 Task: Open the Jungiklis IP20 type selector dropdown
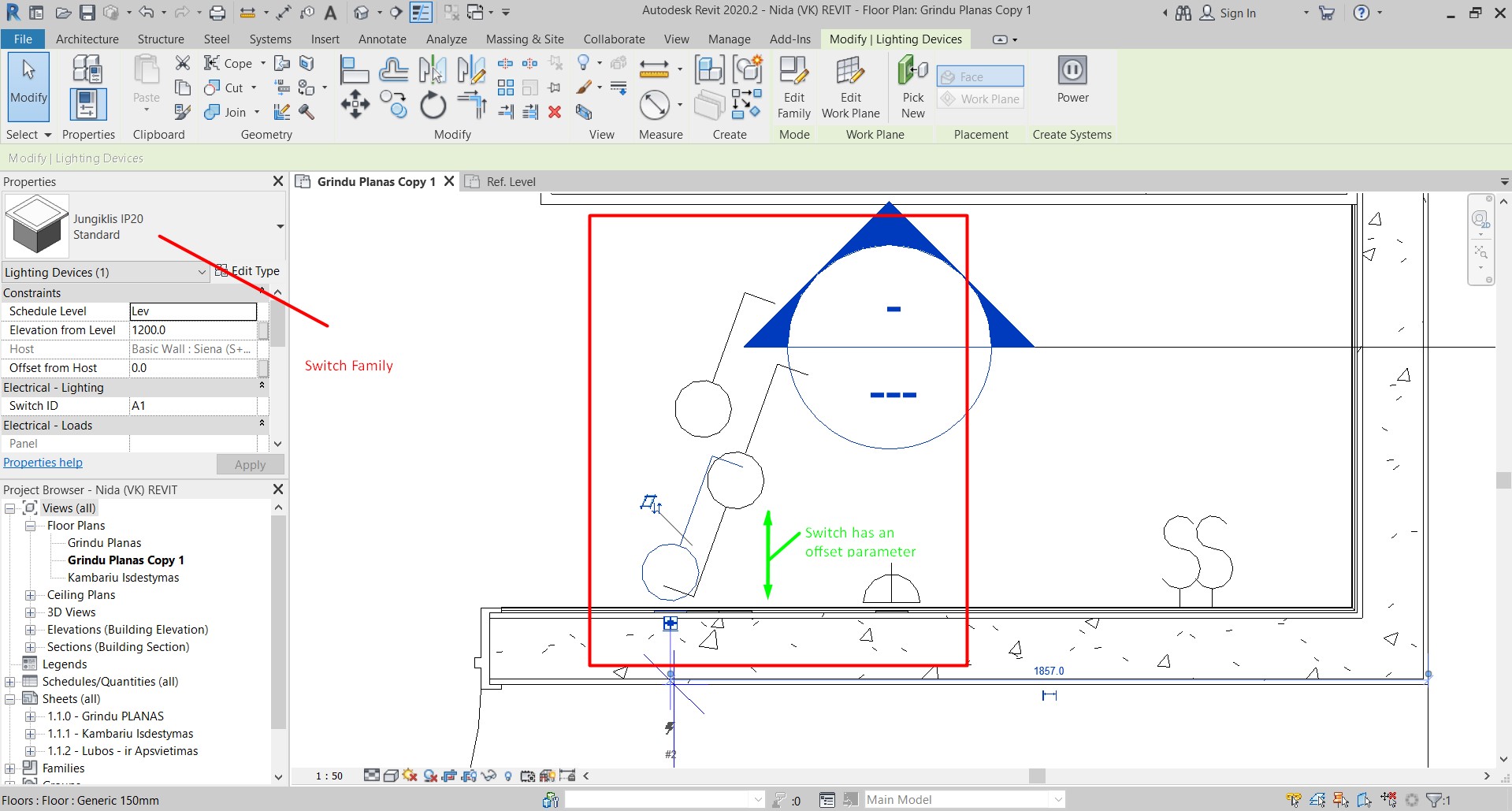coord(279,226)
